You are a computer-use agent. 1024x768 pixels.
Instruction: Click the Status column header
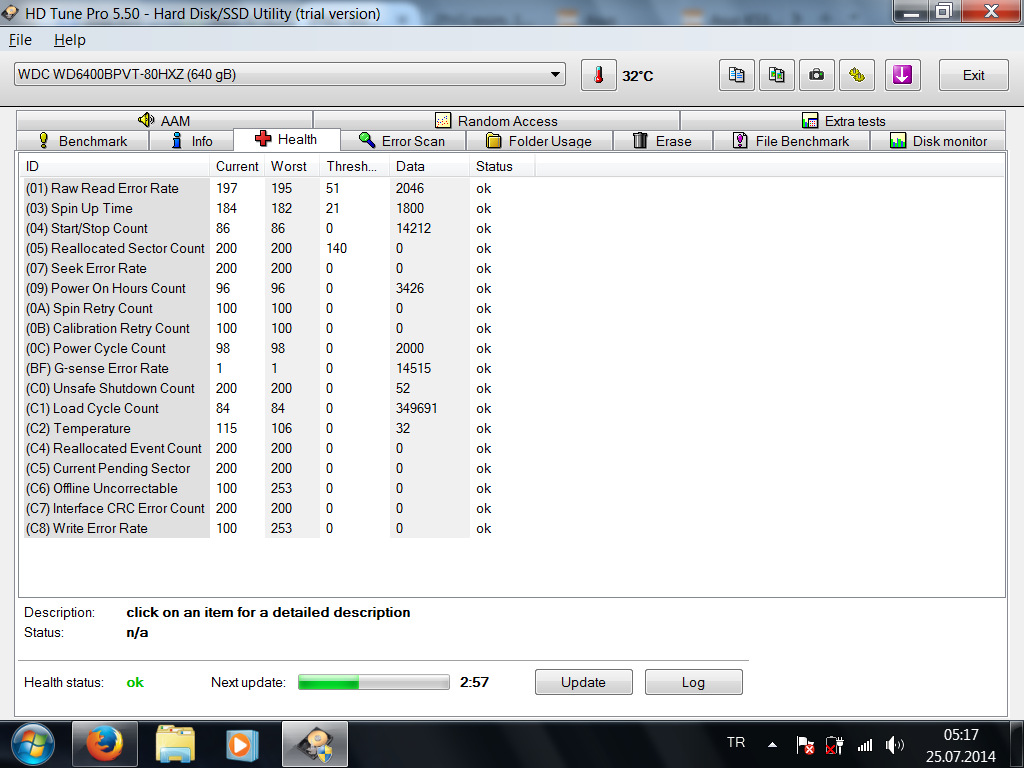(502, 167)
